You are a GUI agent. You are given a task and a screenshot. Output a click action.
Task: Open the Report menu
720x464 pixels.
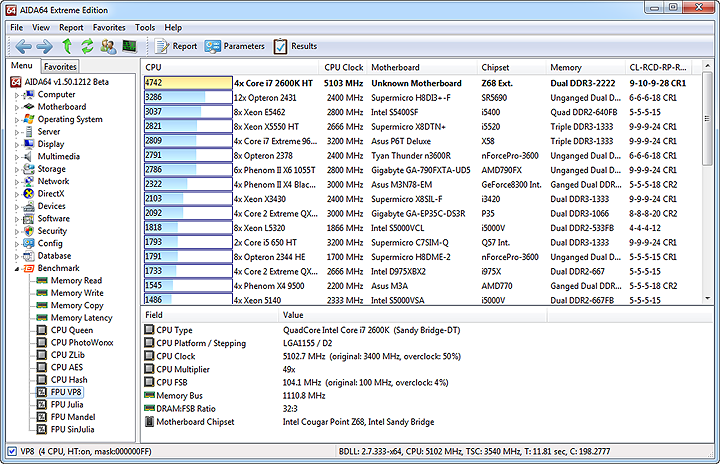(71, 28)
